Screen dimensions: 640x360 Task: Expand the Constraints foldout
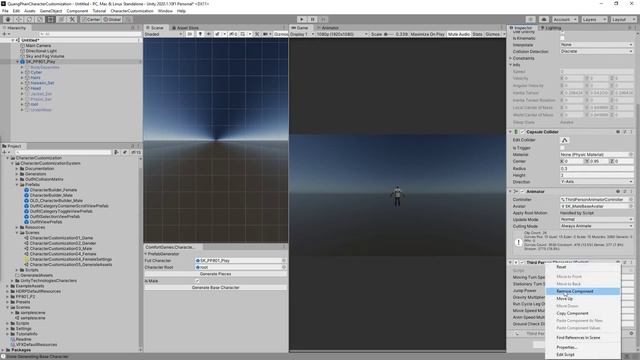tap(511, 58)
